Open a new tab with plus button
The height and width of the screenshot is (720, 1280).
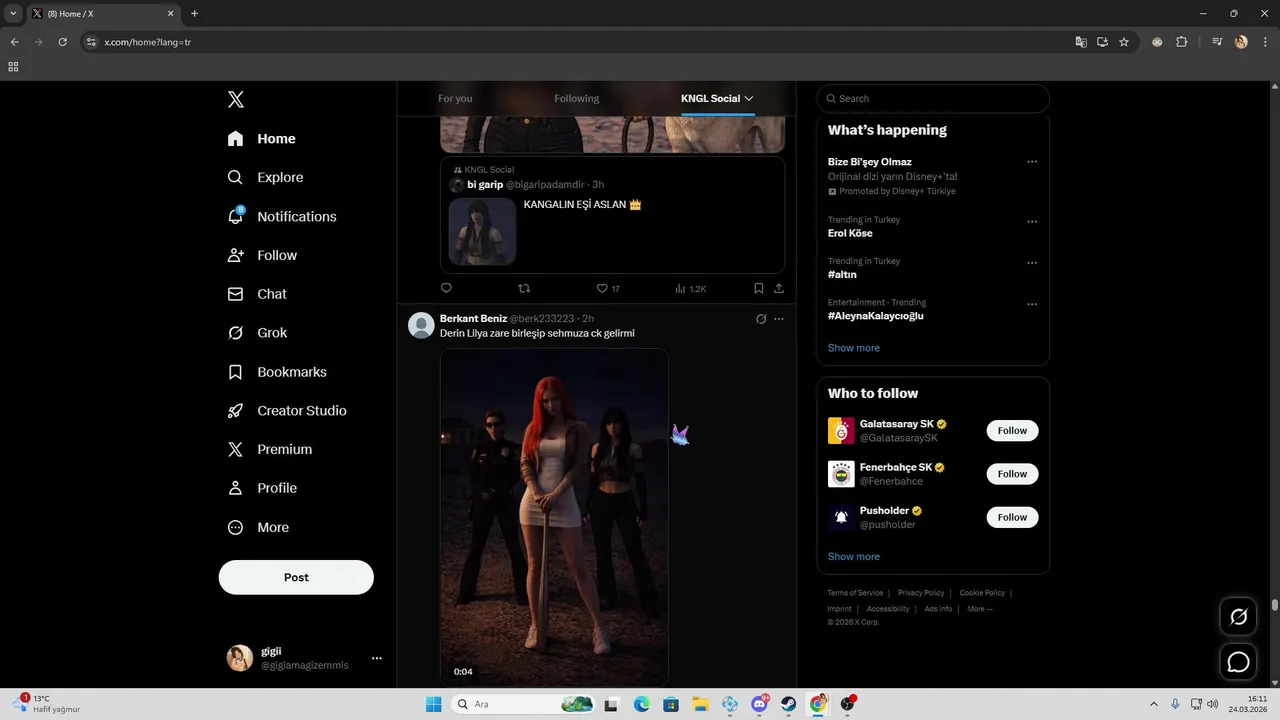pos(194,14)
